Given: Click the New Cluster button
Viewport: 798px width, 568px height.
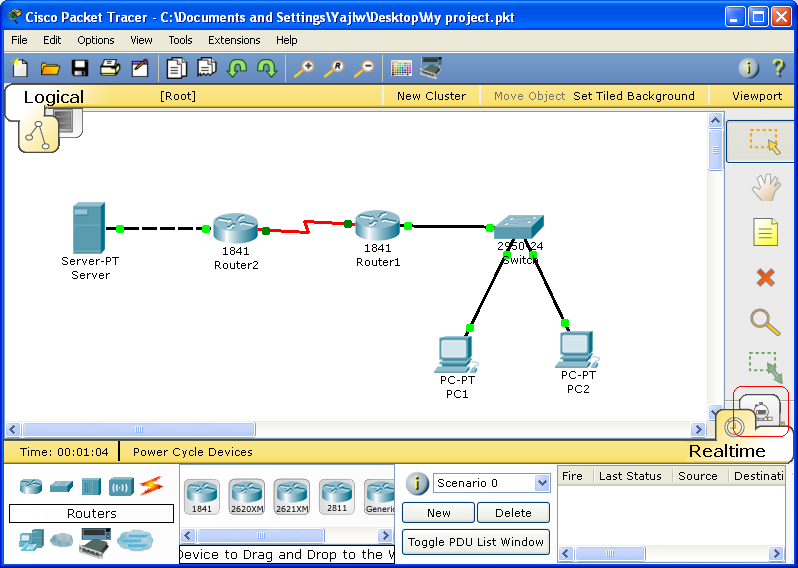Looking at the screenshot, I should click(x=431, y=96).
